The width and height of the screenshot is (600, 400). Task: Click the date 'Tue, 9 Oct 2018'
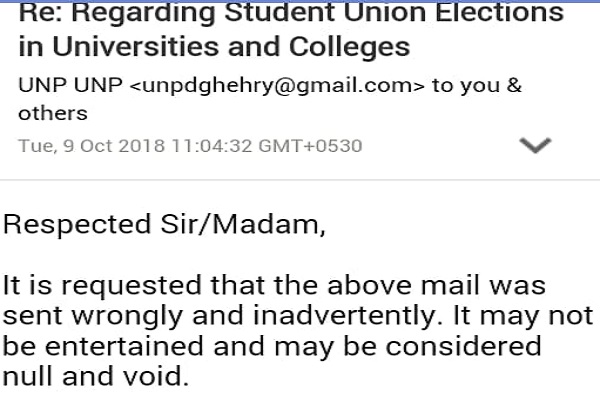click(x=91, y=146)
